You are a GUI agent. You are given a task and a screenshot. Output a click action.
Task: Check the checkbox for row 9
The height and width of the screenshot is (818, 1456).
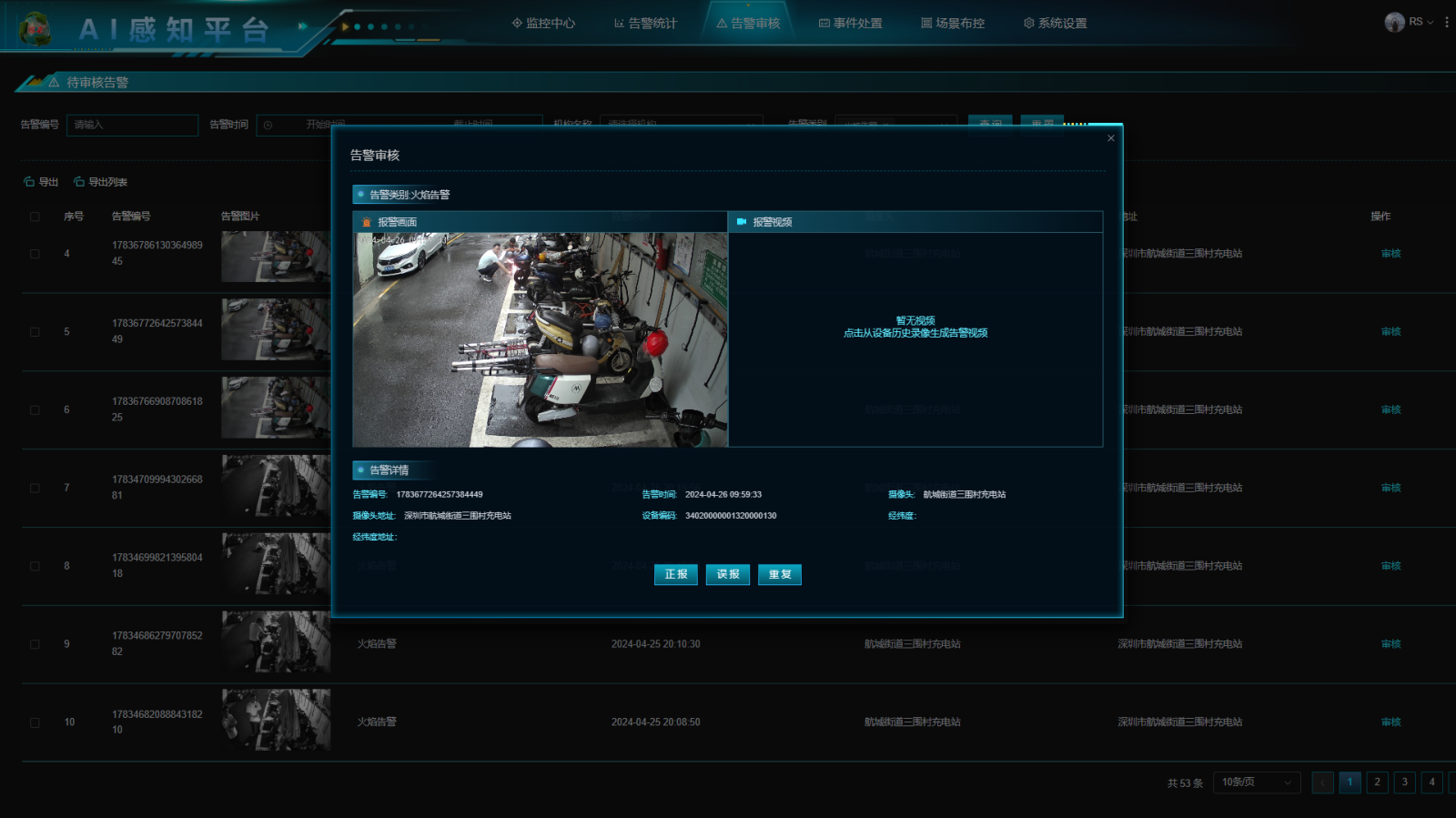coord(35,644)
